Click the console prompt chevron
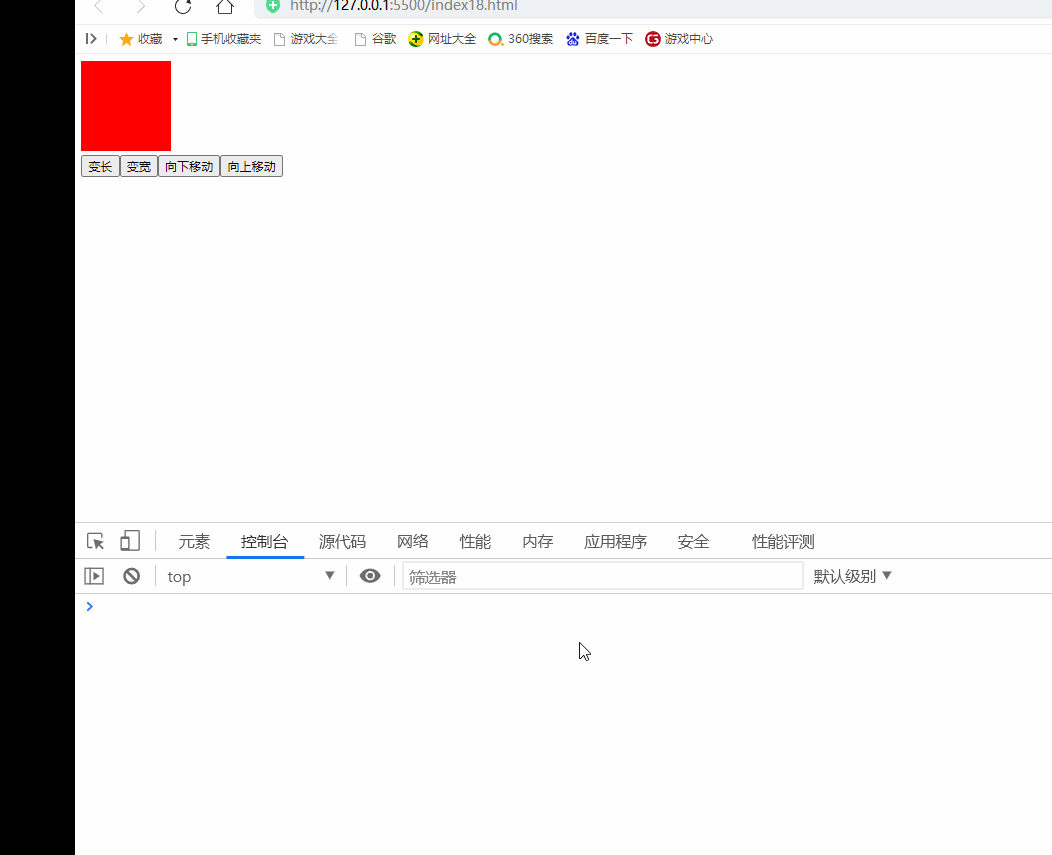Image resolution: width=1052 pixels, height=855 pixels. point(89,607)
